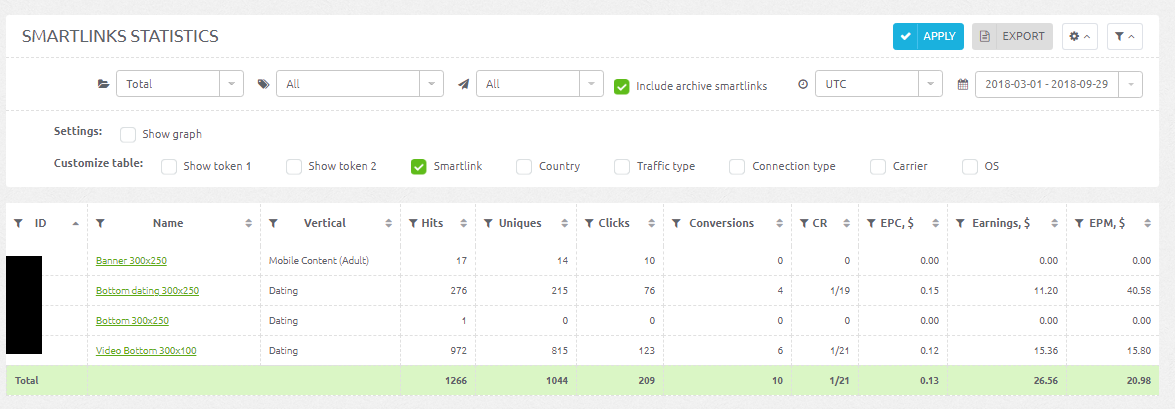Uncheck Include archive smartlinks
The width and height of the screenshot is (1175, 409).
pos(621,86)
